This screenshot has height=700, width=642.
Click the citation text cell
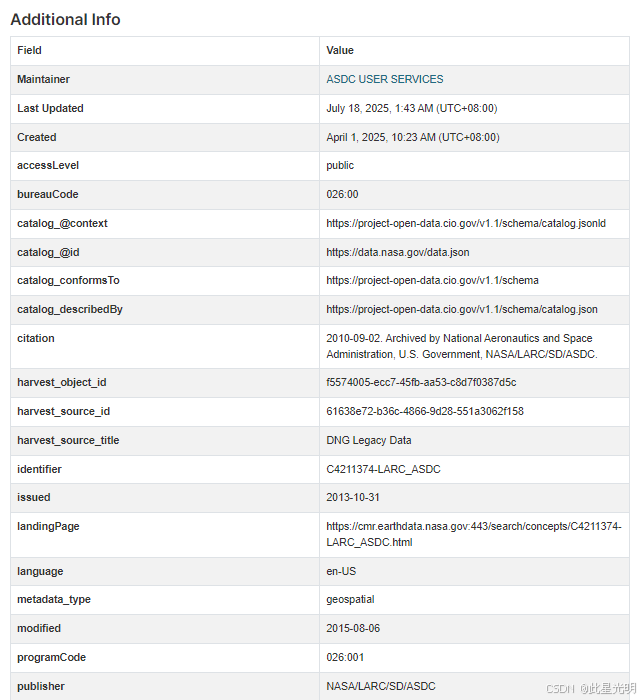click(x=461, y=346)
